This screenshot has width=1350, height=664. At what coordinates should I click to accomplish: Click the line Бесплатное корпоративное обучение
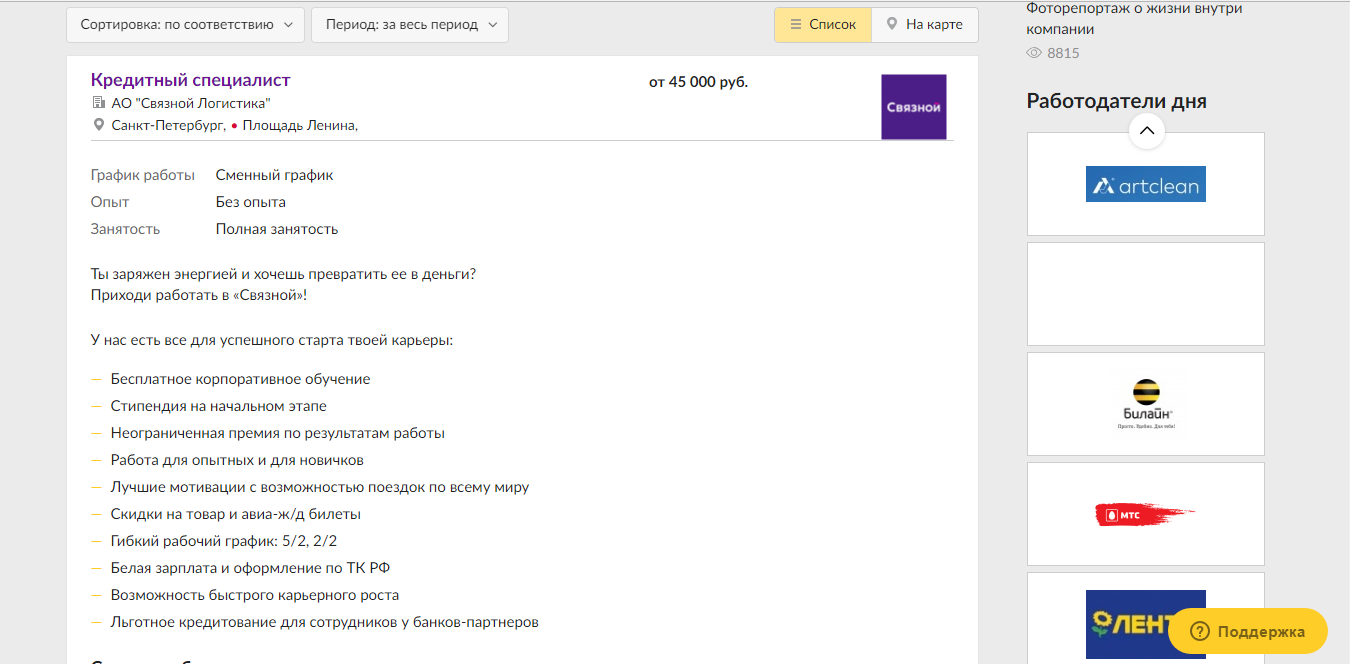[x=241, y=379]
